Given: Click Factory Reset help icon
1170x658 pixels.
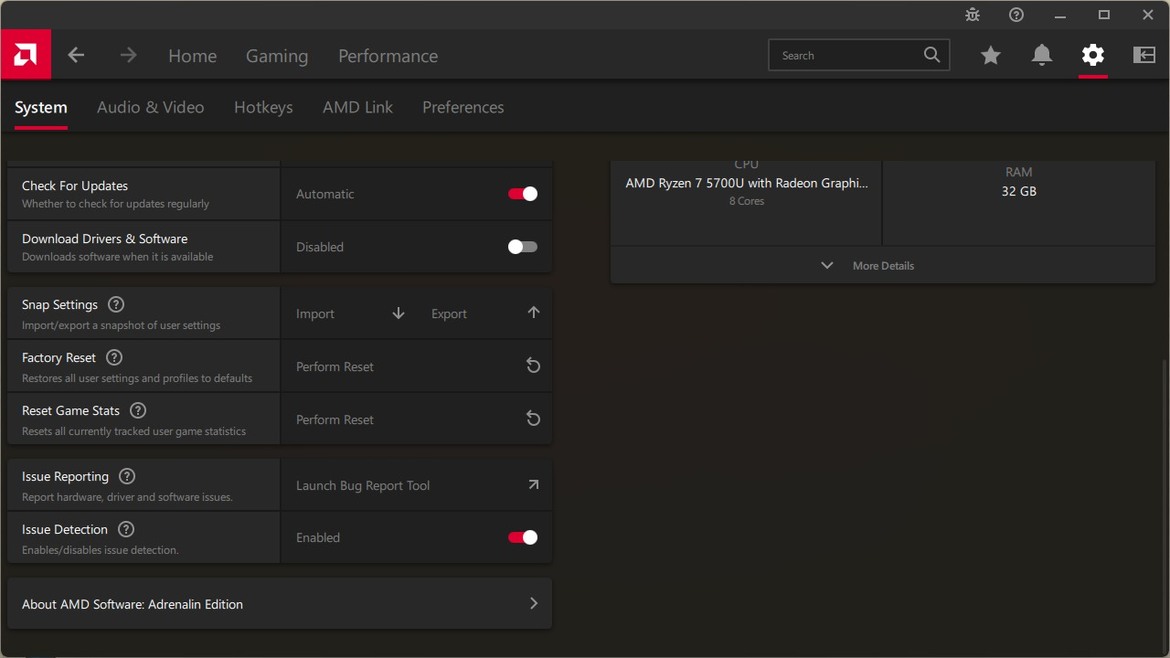Looking at the screenshot, I should (114, 357).
